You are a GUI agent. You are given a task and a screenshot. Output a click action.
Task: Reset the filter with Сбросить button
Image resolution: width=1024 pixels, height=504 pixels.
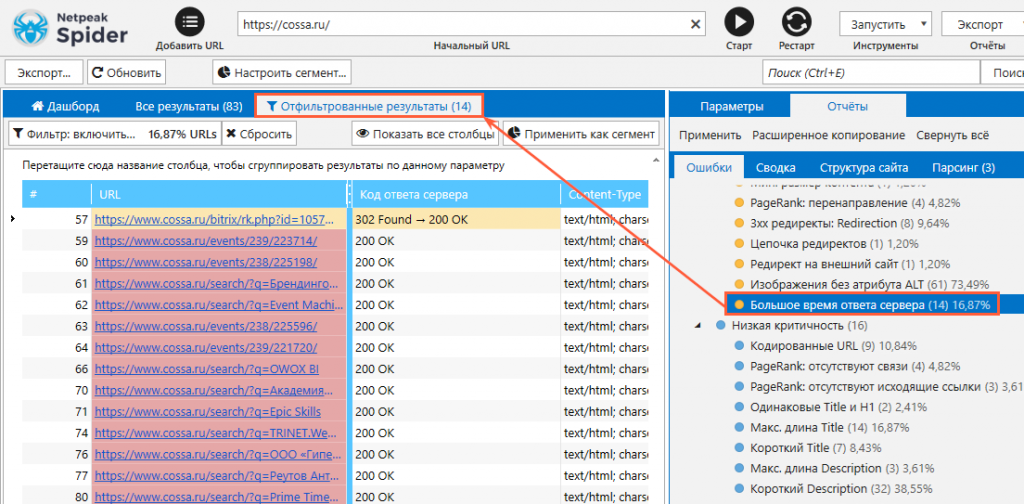click(x=258, y=134)
